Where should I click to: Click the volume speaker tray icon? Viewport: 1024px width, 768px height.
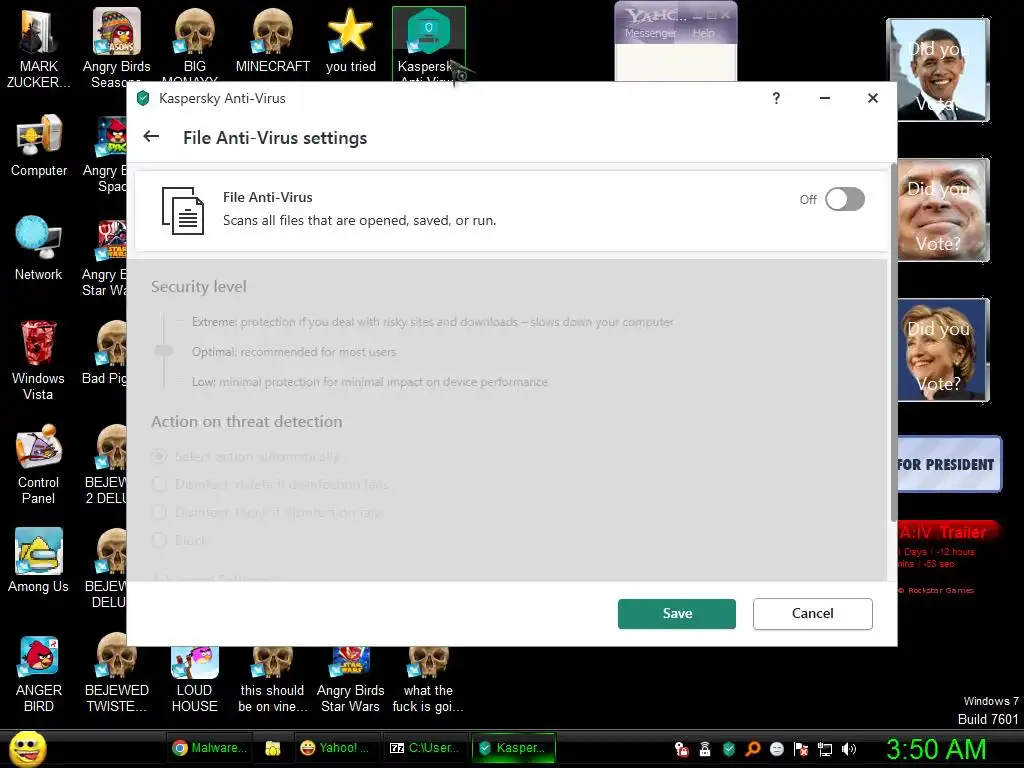click(x=849, y=749)
